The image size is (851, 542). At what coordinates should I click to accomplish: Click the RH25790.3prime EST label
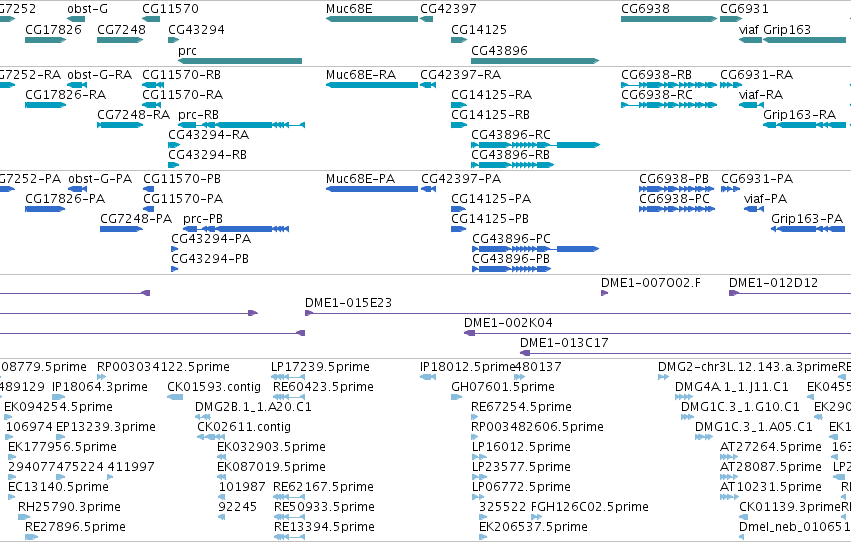69,507
